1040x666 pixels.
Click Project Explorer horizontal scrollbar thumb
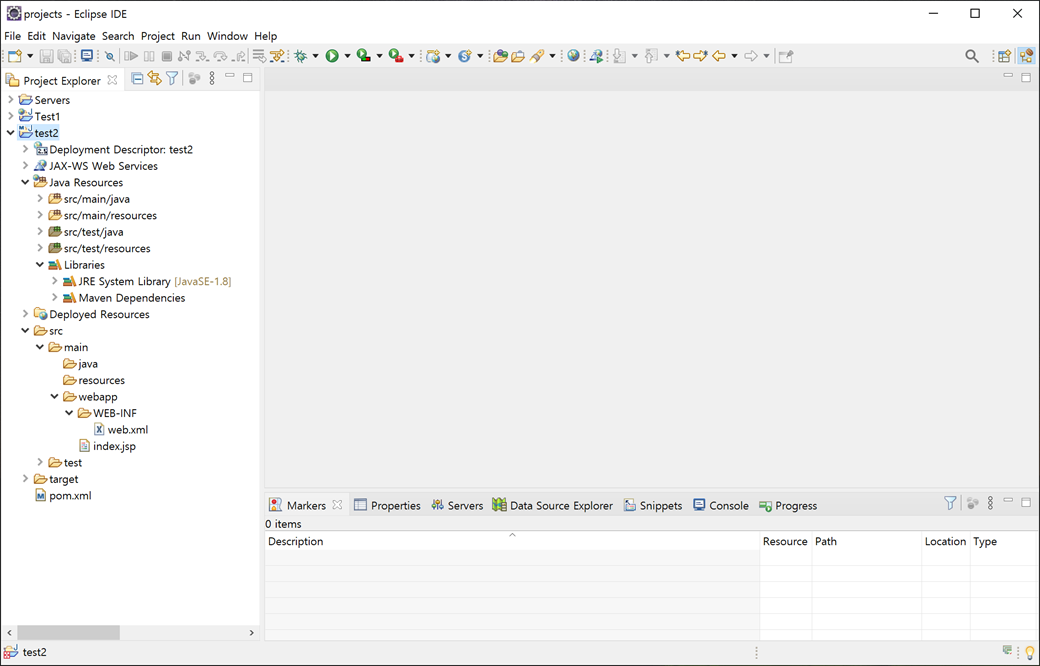(x=68, y=633)
